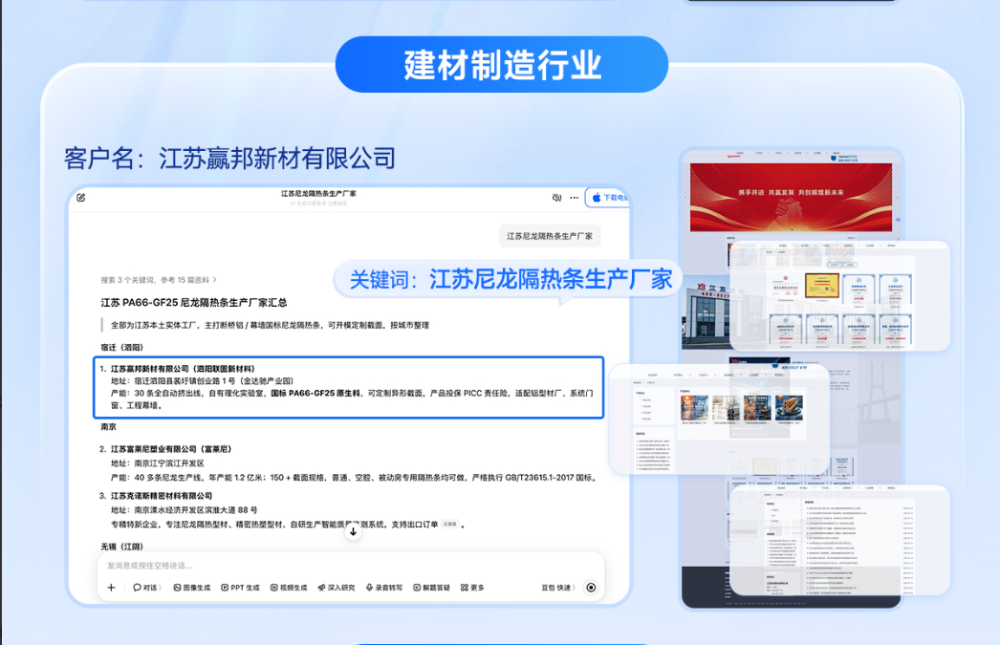Viewport: 1000px width, 645px height.
Task: Click the small citation tag after 支持出口订单
Action: pyautogui.click(x=450, y=524)
